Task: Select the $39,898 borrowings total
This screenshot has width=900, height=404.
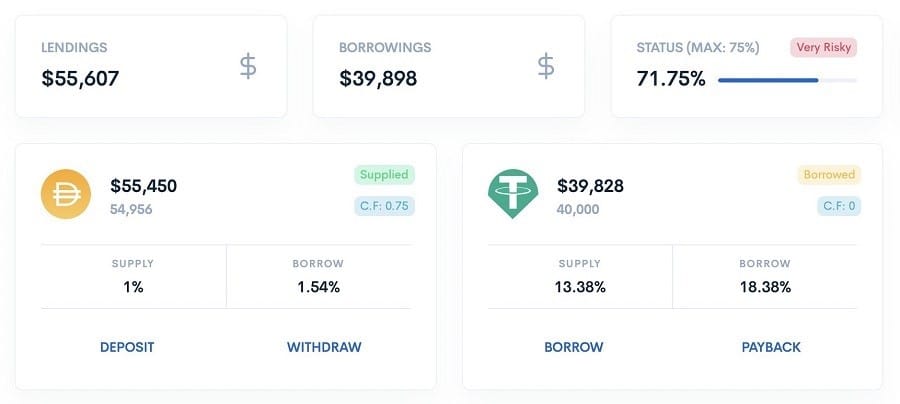Action: coord(378,77)
